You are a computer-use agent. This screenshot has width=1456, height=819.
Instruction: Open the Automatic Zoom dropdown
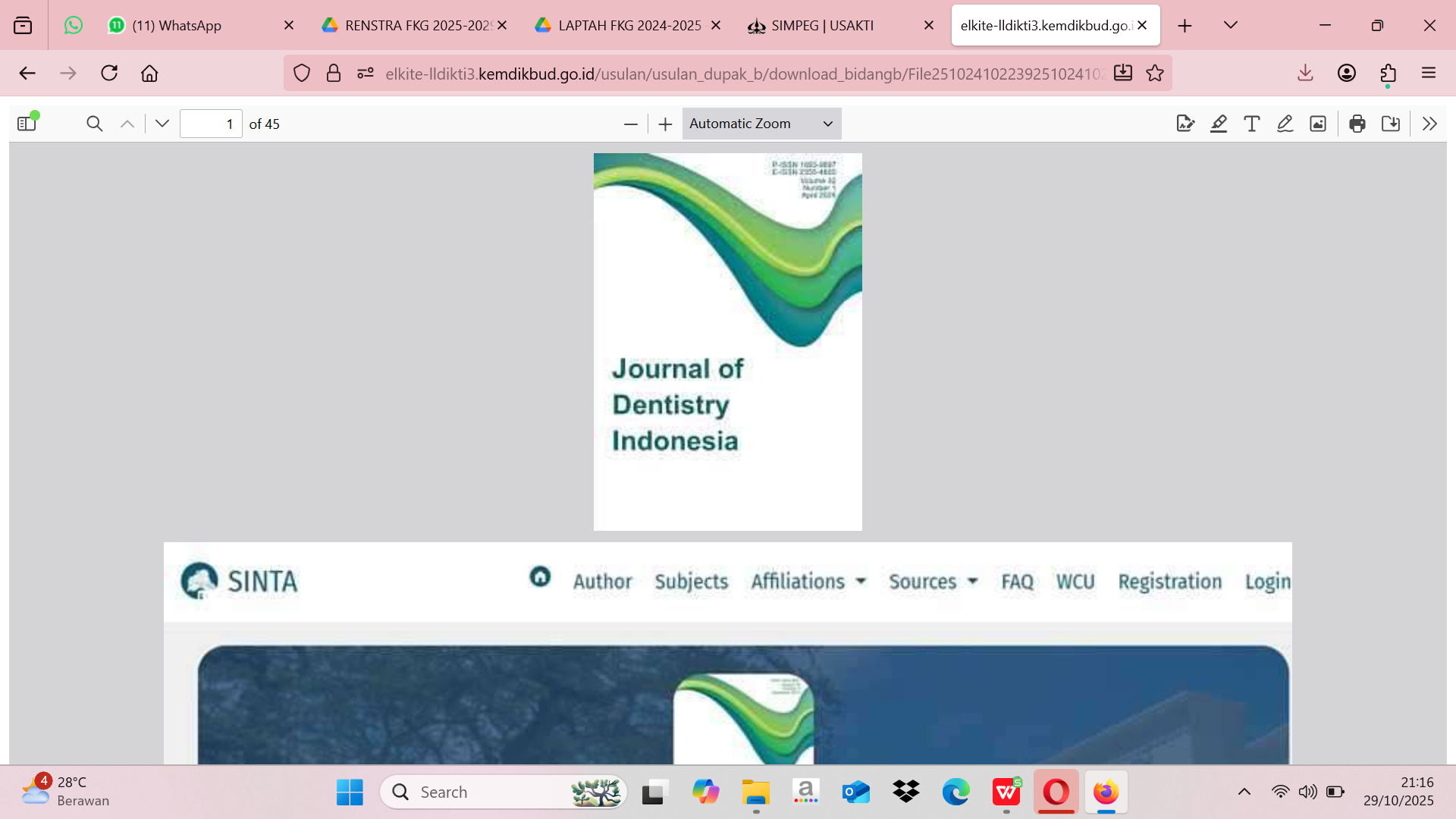click(x=761, y=124)
